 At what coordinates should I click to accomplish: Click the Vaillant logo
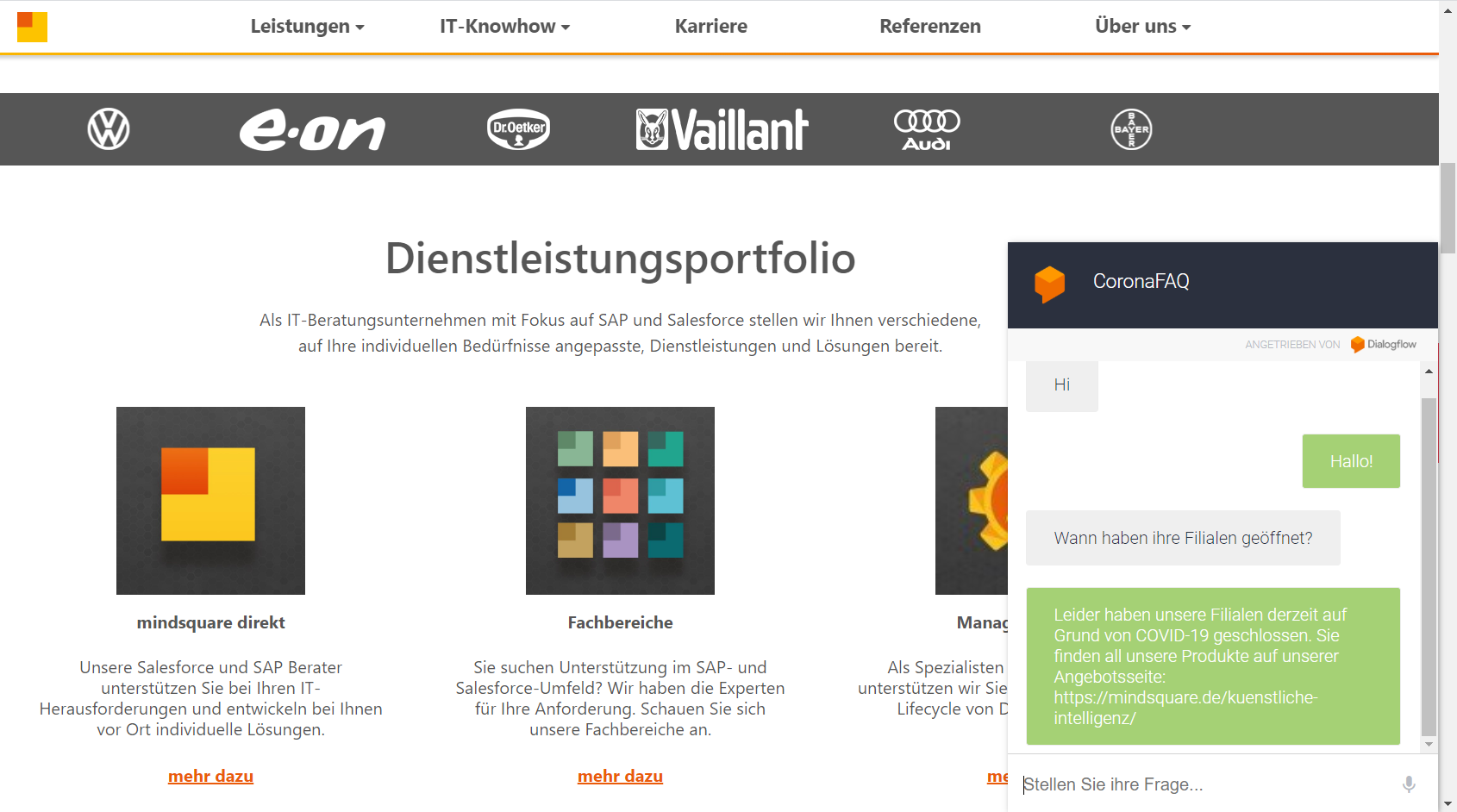(x=722, y=129)
